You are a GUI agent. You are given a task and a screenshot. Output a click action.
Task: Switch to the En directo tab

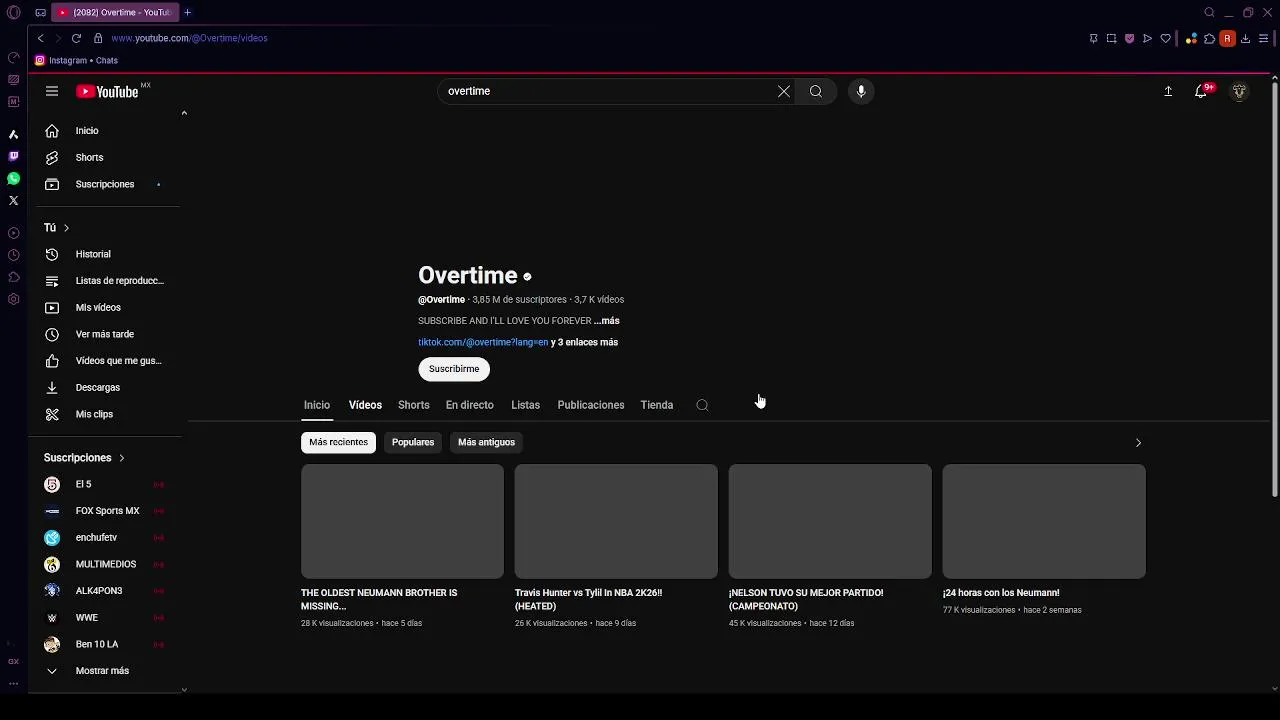pyautogui.click(x=469, y=405)
